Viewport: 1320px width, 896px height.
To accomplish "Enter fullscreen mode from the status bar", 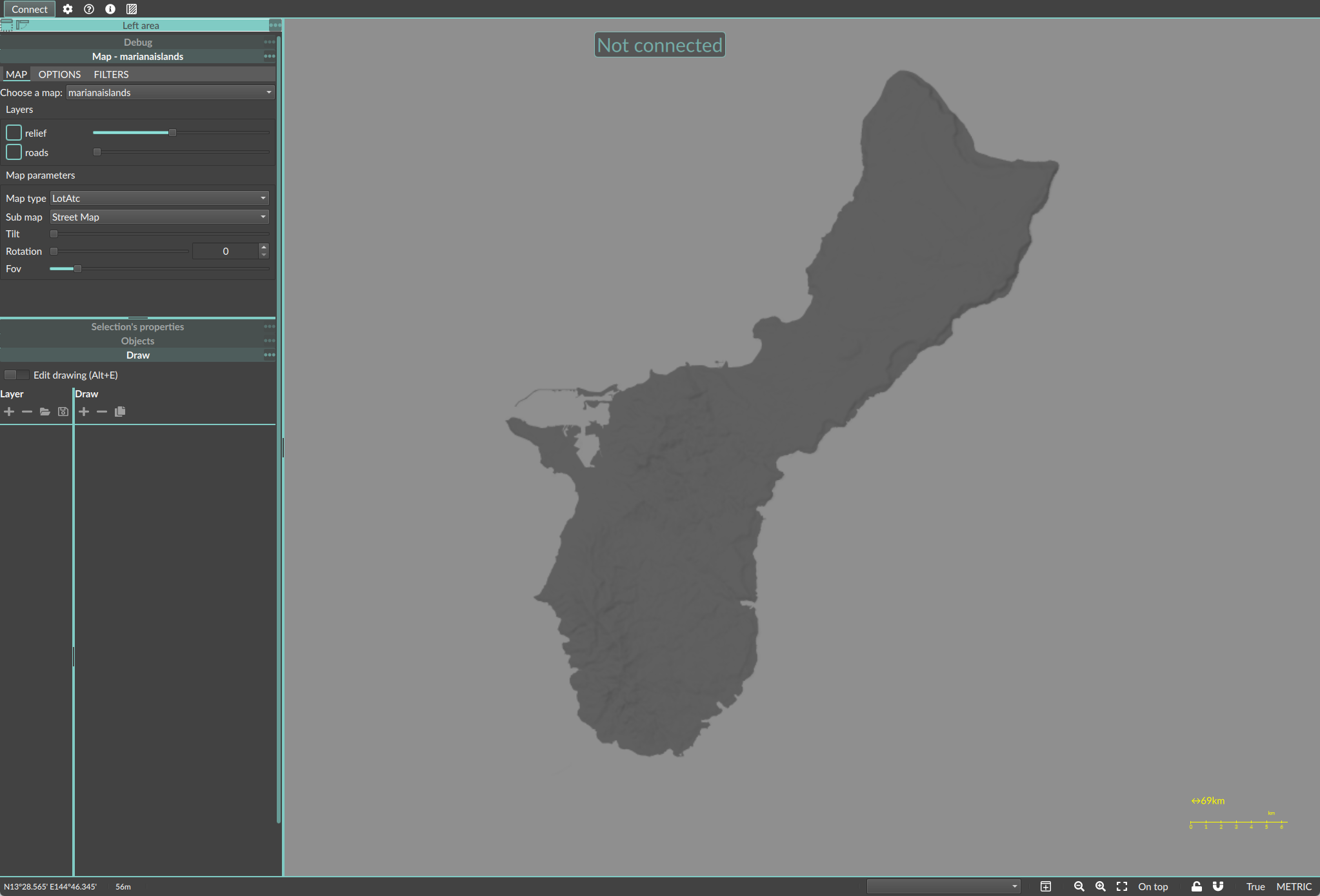I will [1122, 886].
